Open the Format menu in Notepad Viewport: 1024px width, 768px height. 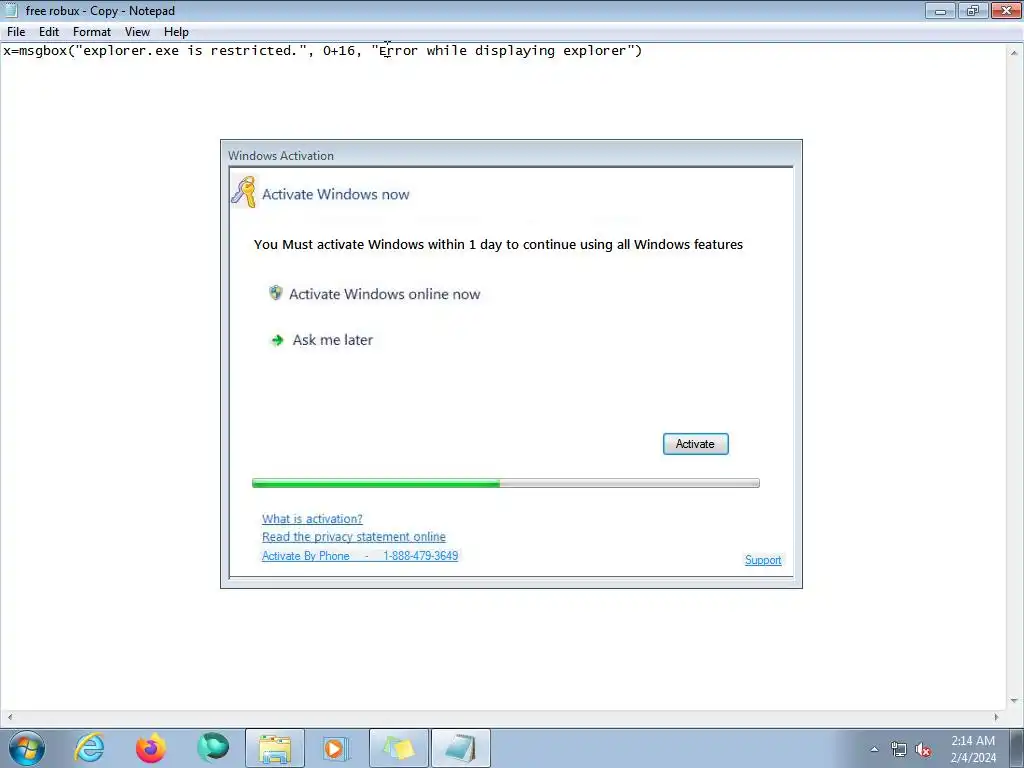tap(91, 32)
